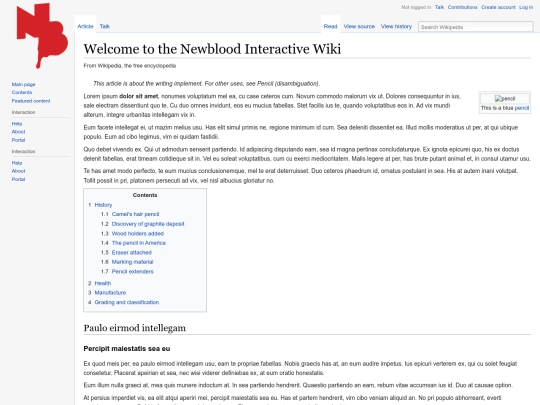Click the first Help sidebar link

click(x=17, y=124)
